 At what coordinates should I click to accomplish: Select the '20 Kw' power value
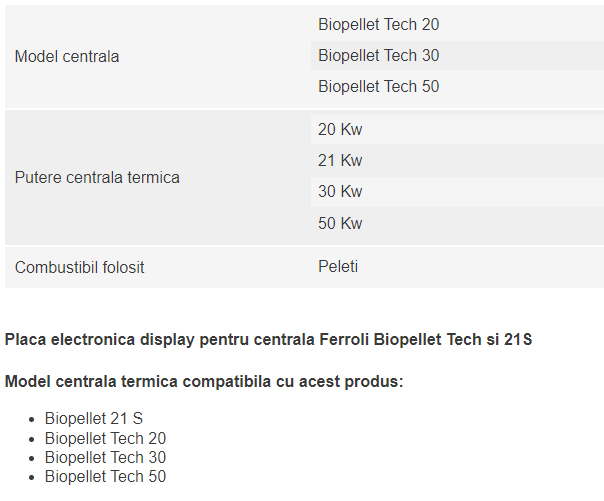coord(340,129)
